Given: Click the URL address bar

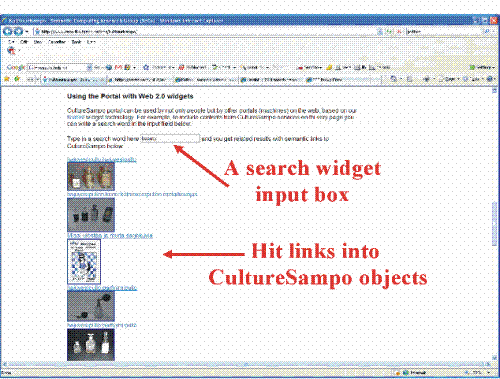Looking at the screenshot, I should 204,32.
